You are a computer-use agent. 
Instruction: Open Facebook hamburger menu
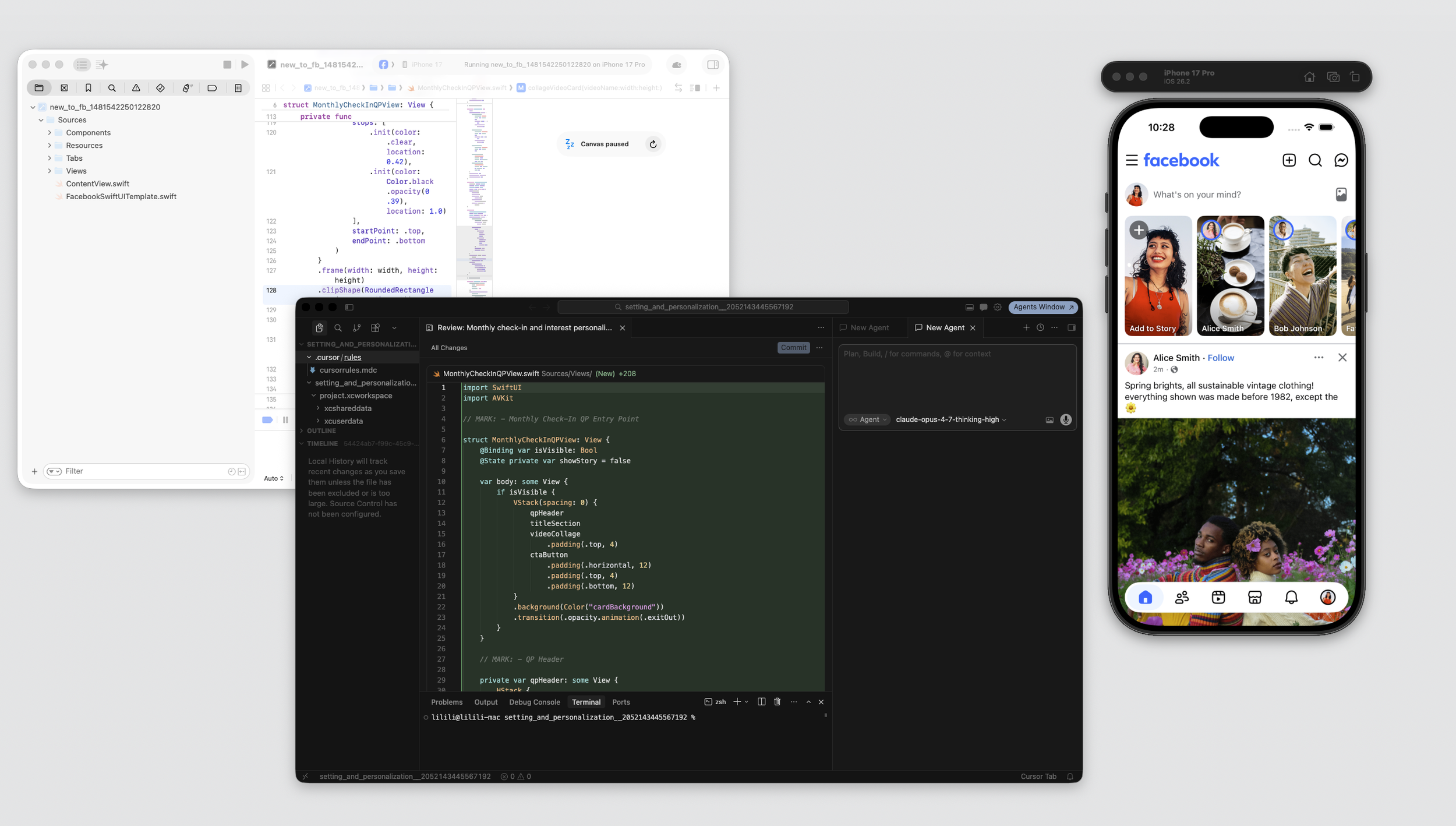click(x=1132, y=160)
